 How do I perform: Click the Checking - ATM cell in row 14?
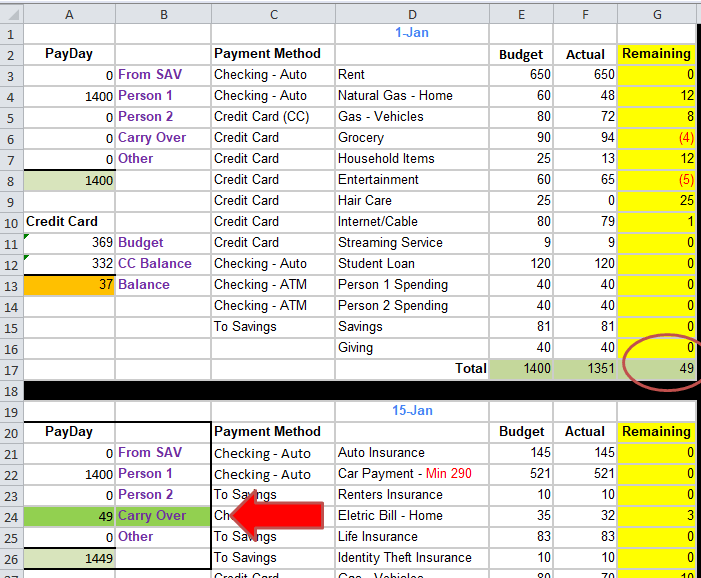click(273, 306)
